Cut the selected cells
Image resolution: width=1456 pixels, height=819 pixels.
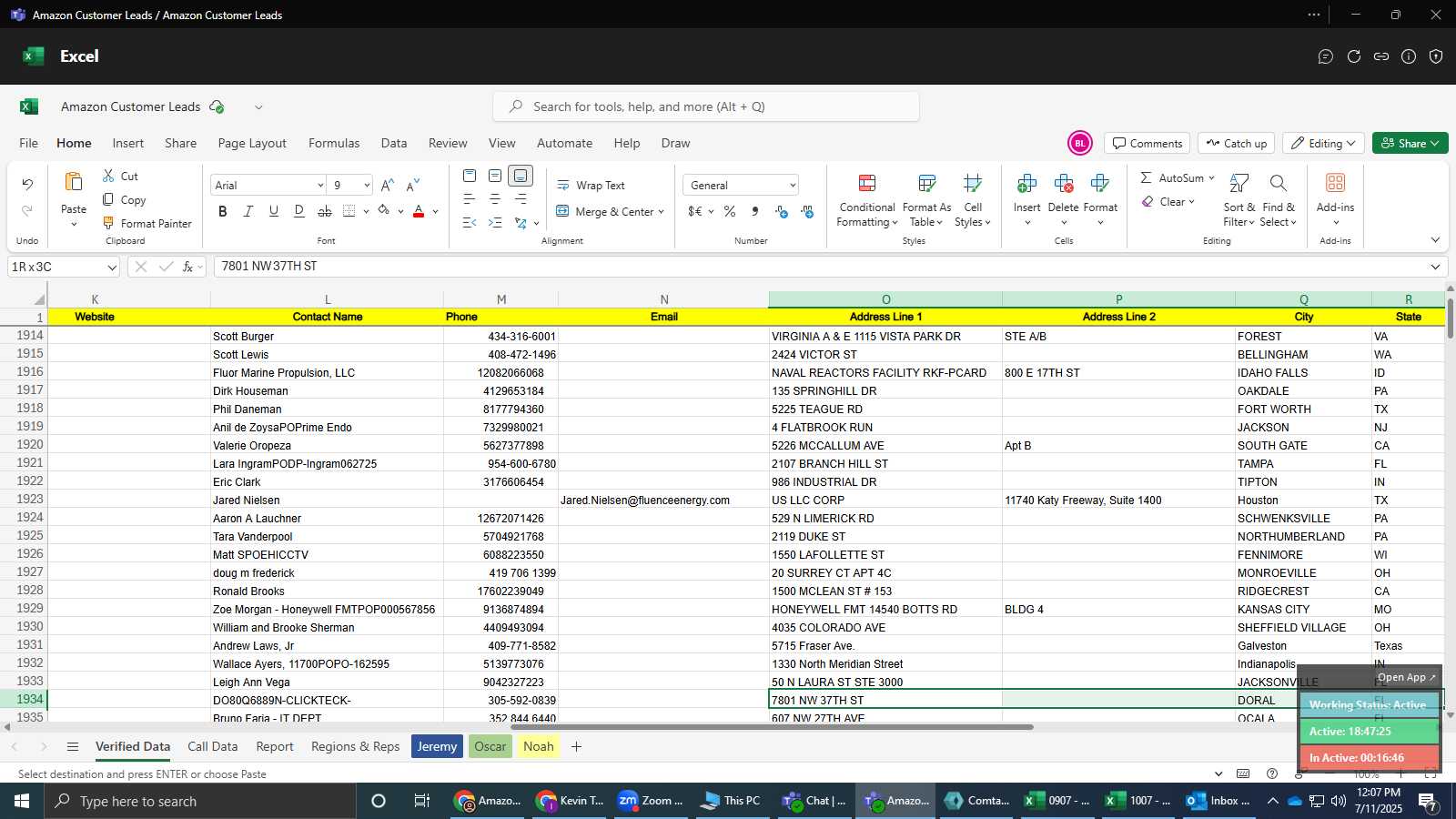[x=121, y=176]
